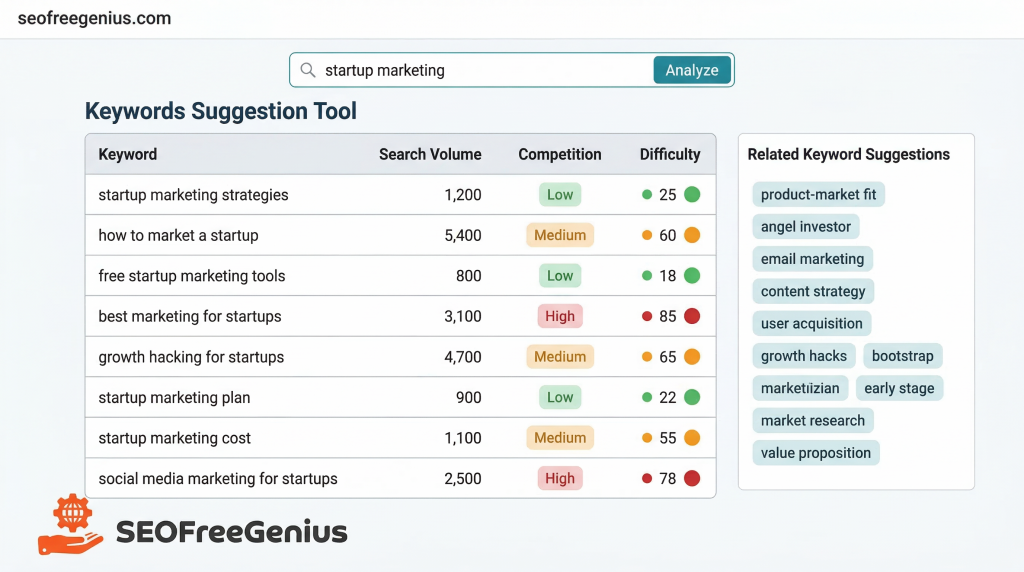The height and width of the screenshot is (572, 1024).
Task: Click large green difficulty dot beside 25
Action: pyautogui.click(x=692, y=195)
